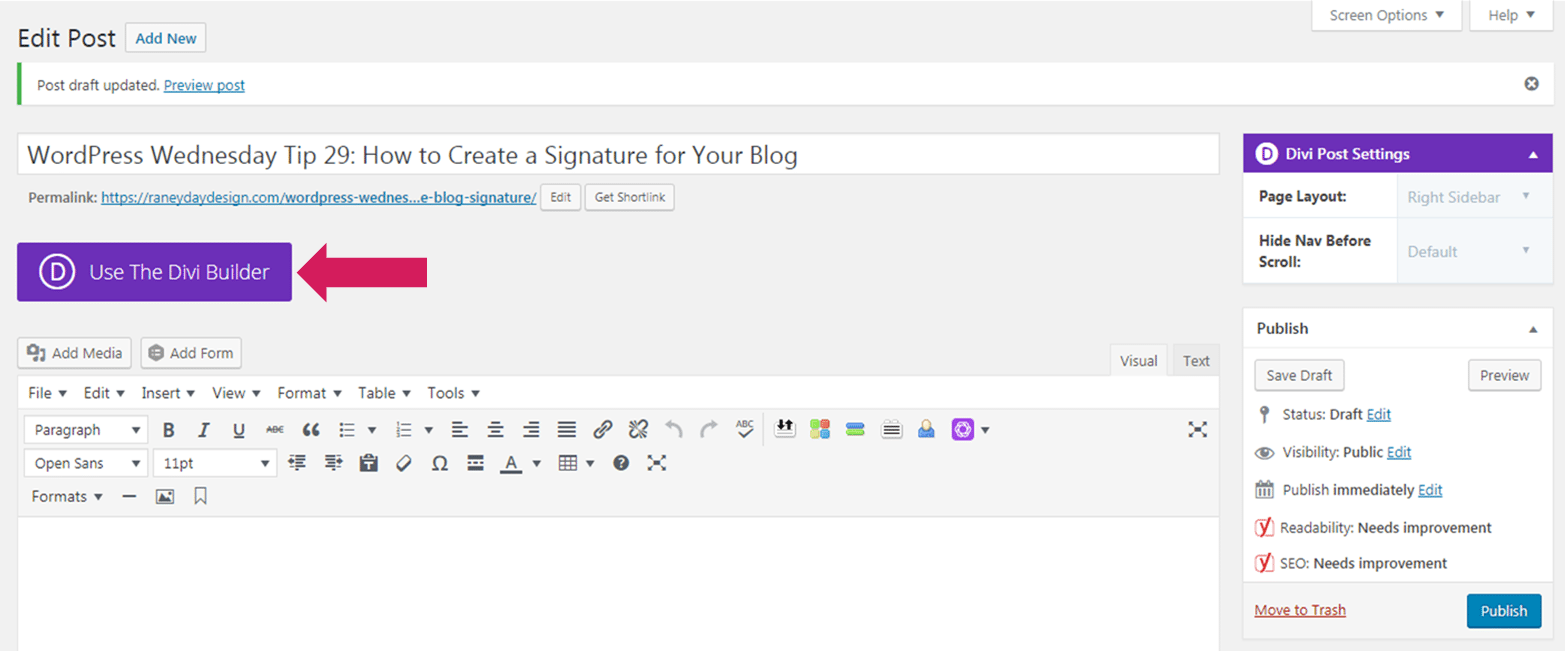Image resolution: width=1565 pixels, height=651 pixels.
Task: Run the ABC spellcheck tool
Action: click(x=745, y=429)
